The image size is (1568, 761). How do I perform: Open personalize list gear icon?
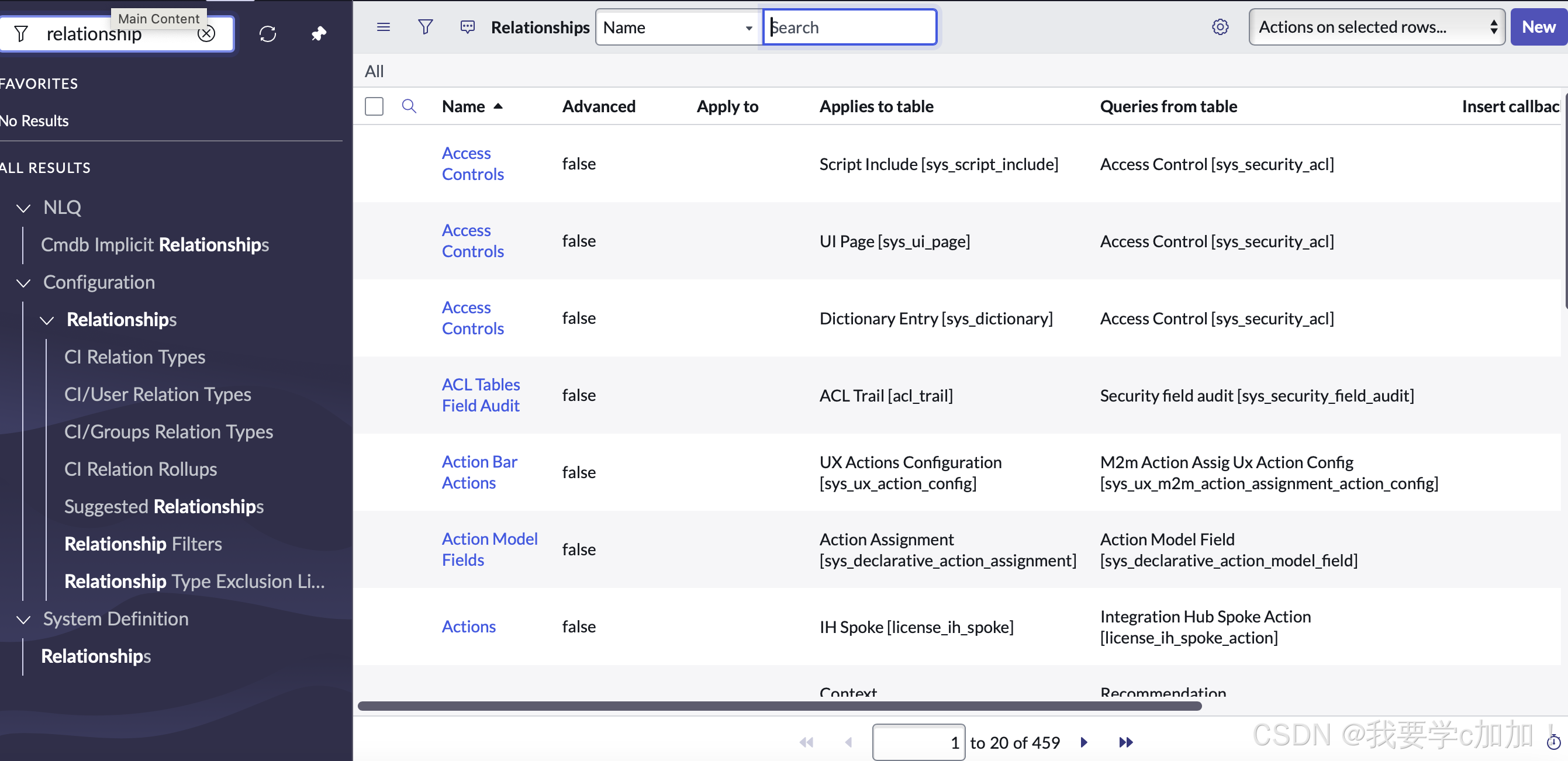tap(1220, 27)
